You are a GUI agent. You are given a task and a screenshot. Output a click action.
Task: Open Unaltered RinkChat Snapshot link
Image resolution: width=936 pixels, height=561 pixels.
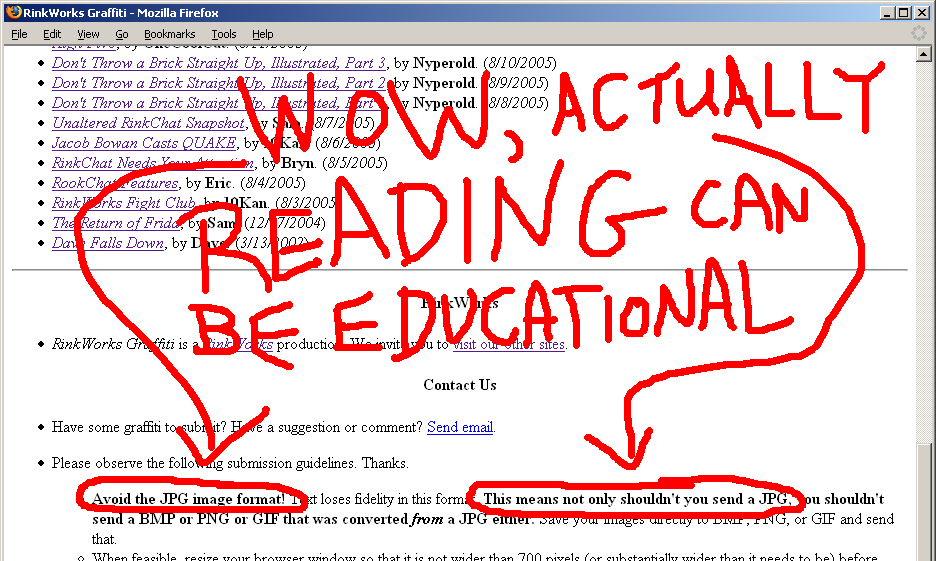click(x=149, y=122)
